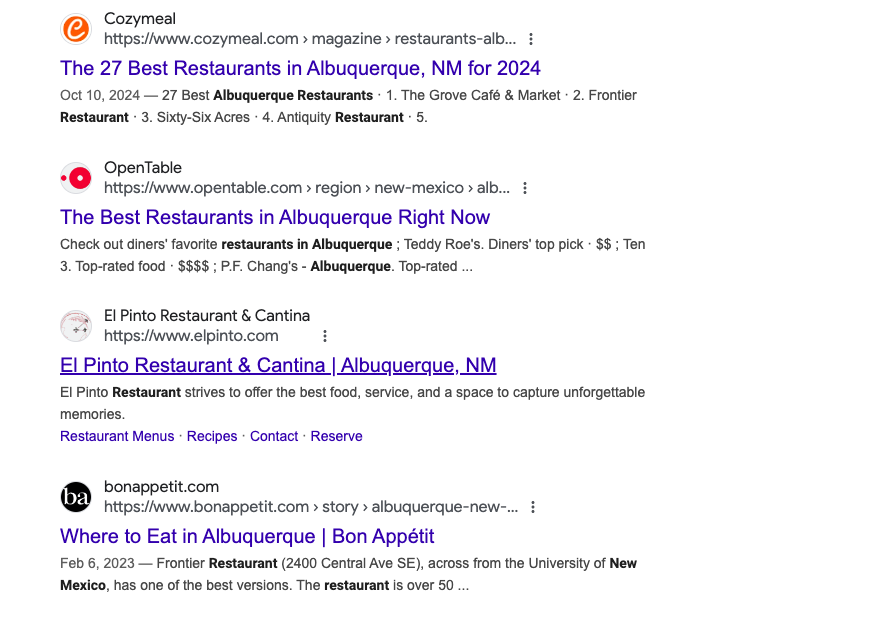Open the three-dot menu for El Pinto result
888x631 pixels.
[x=325, y=336]
